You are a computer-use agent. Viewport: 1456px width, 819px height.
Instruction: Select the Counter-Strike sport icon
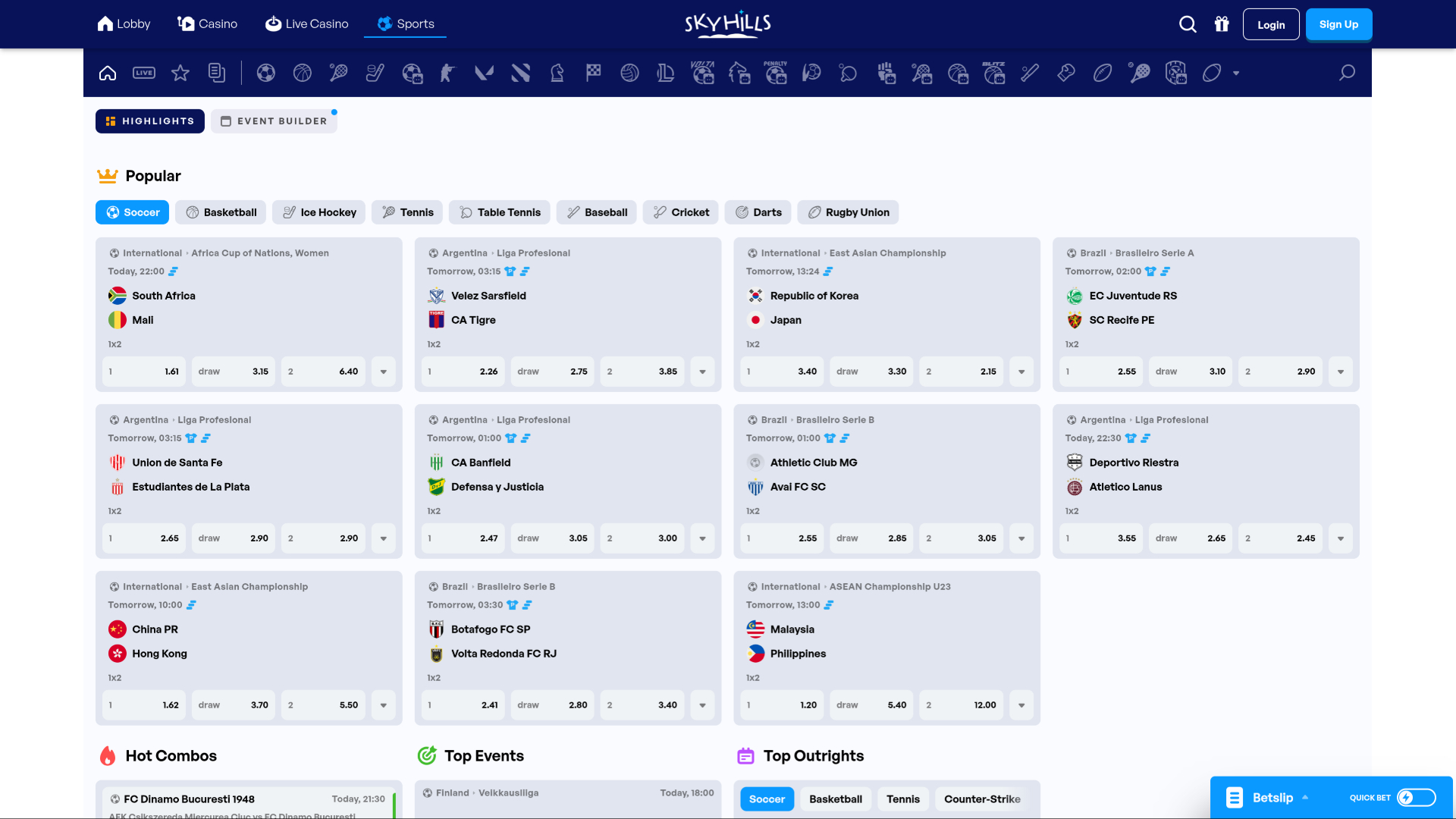pyautogui.click(x=447, y=73)
